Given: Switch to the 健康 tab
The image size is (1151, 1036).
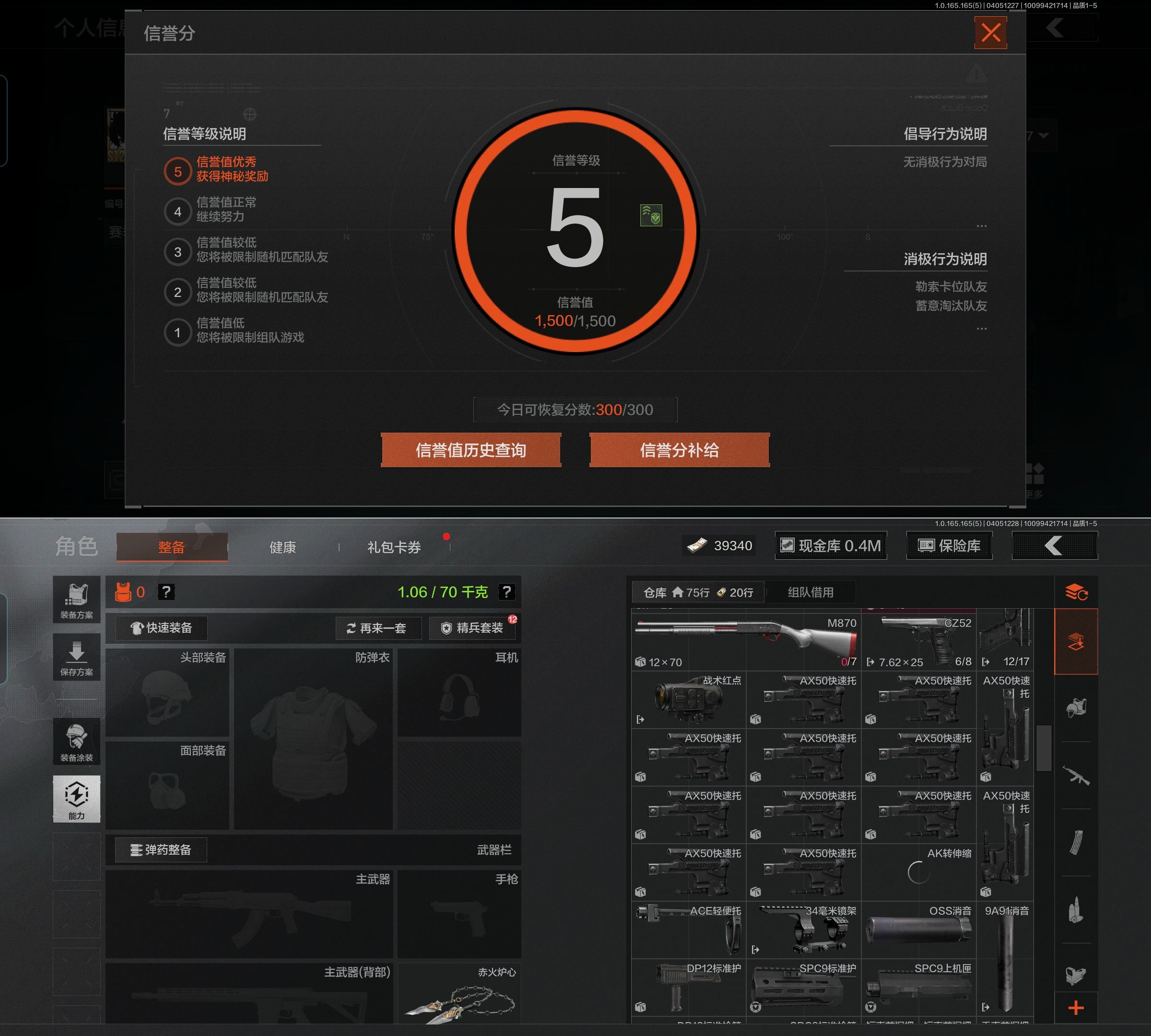Looking at the screenshot, I should coord(282,547).
